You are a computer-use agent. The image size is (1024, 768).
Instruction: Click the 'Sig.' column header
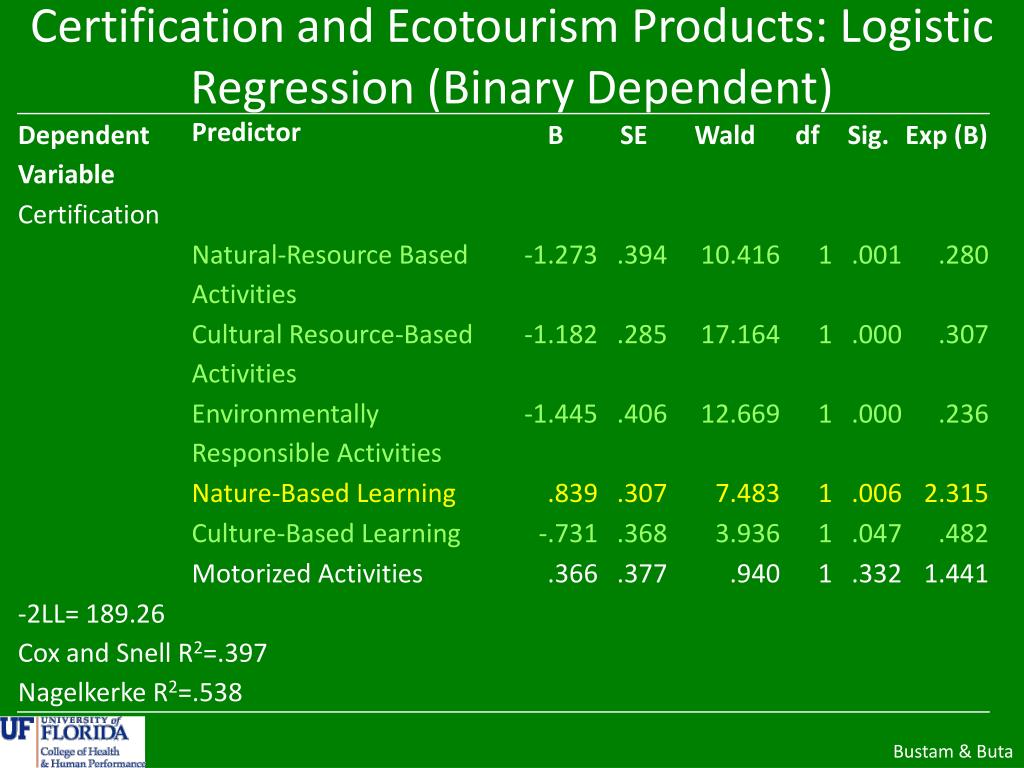point(868,136)
